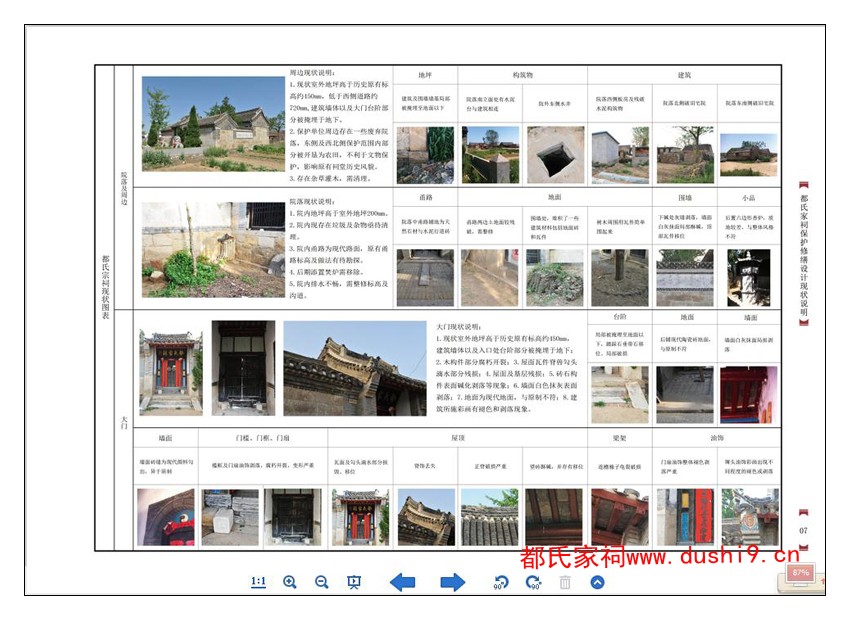Go to the previous image
The image size is (850, 620).
point(402,582)
